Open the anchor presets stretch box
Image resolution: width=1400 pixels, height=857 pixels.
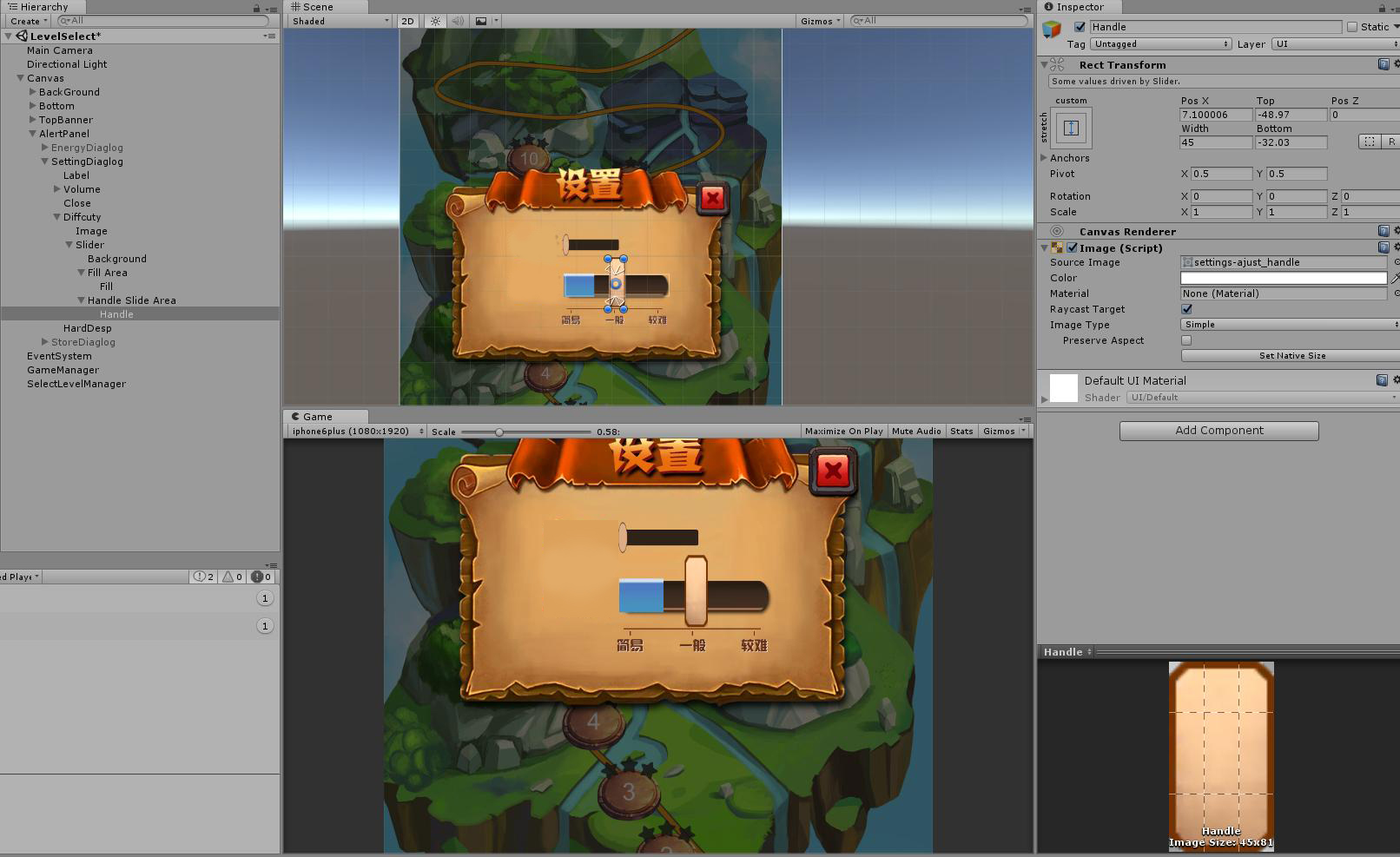1071,129
